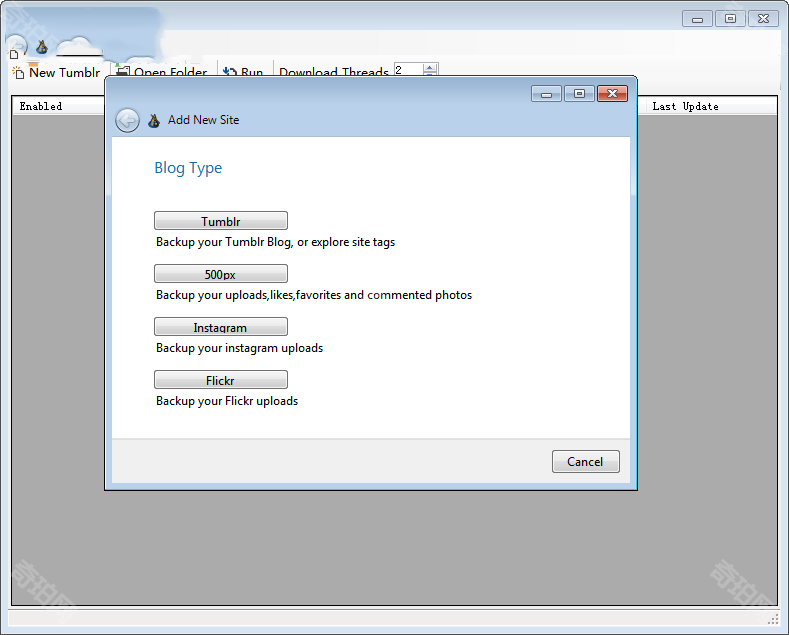Select the Flickr backup button
789x635 pixels.
pyautogui.click(x=220, y=379)
